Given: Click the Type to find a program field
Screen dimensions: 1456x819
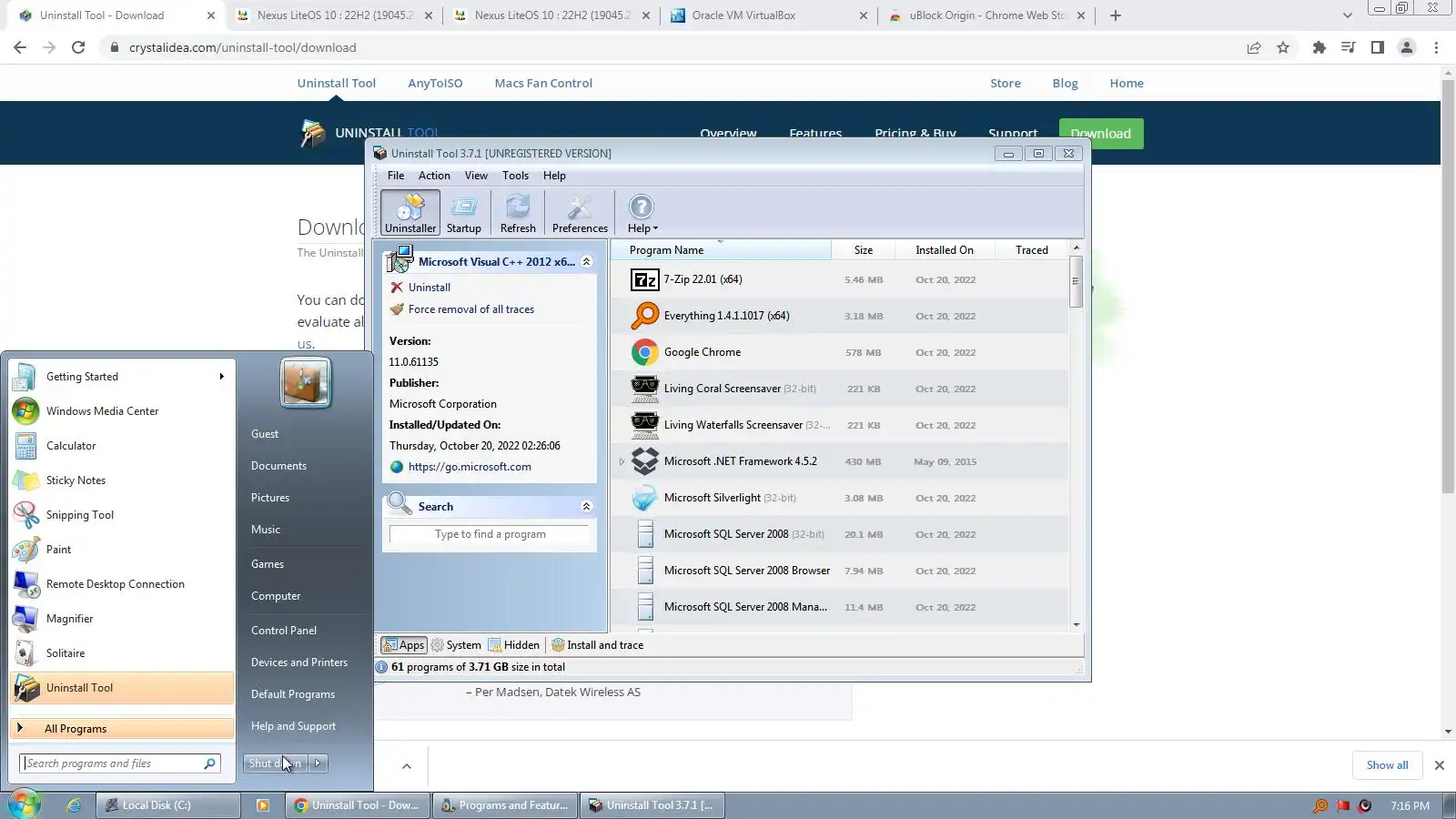Looking at the screenshot, I should pyautogui.click(x=490, y=534).
